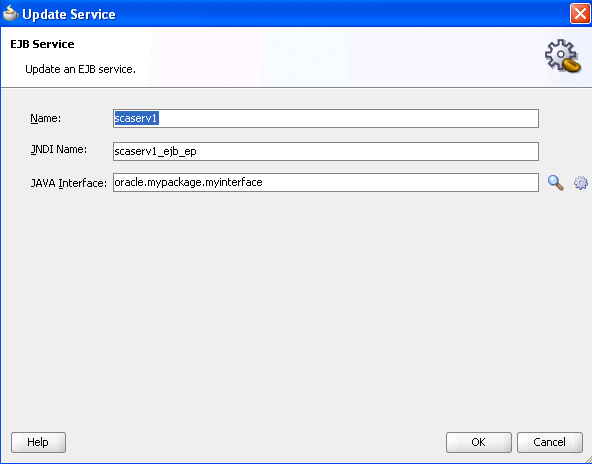
Task: Click the resize grip in dialog's bottom corner
Action: coord(586,458)
